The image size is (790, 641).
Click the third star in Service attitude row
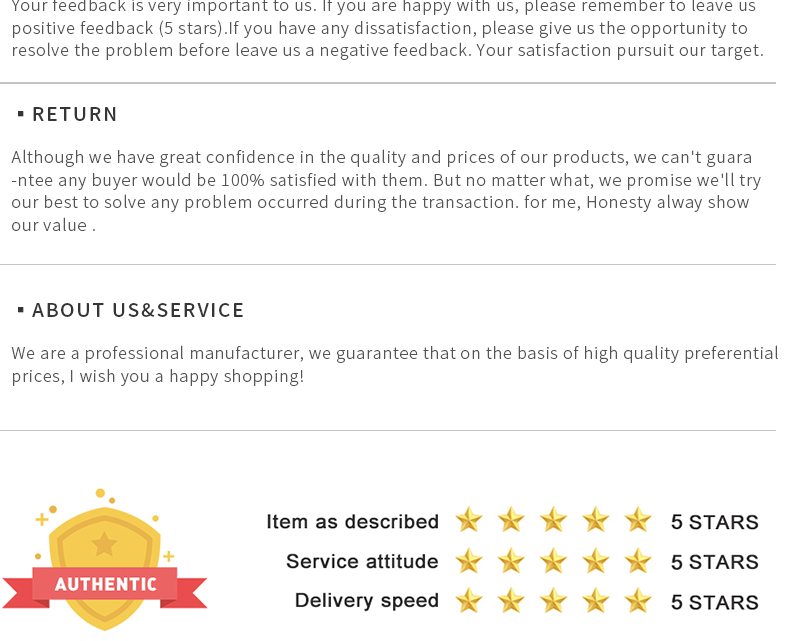coord(553,561)
